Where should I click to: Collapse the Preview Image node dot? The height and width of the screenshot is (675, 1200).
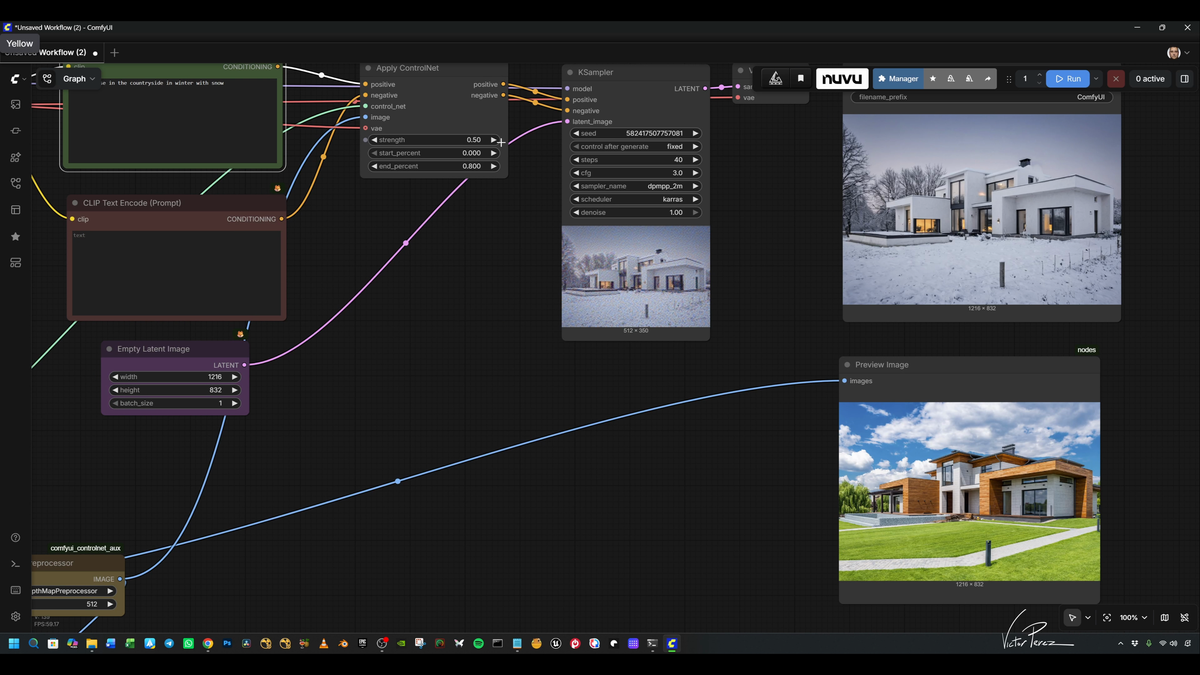pos(847,365)
